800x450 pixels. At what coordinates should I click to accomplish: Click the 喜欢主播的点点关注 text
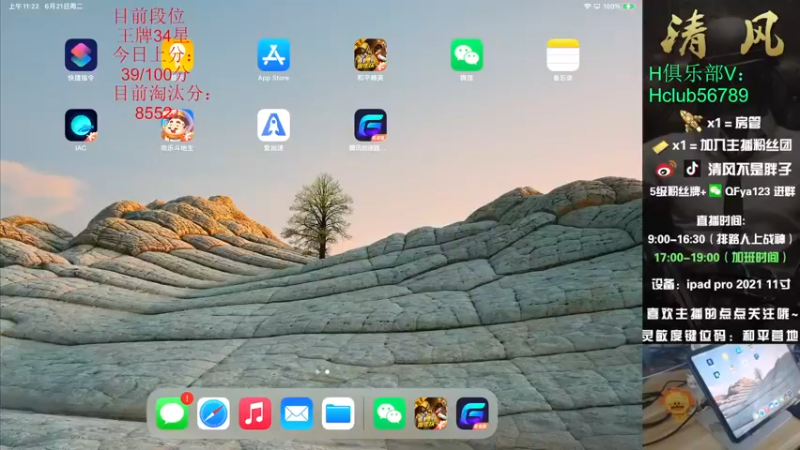(721, 314)
